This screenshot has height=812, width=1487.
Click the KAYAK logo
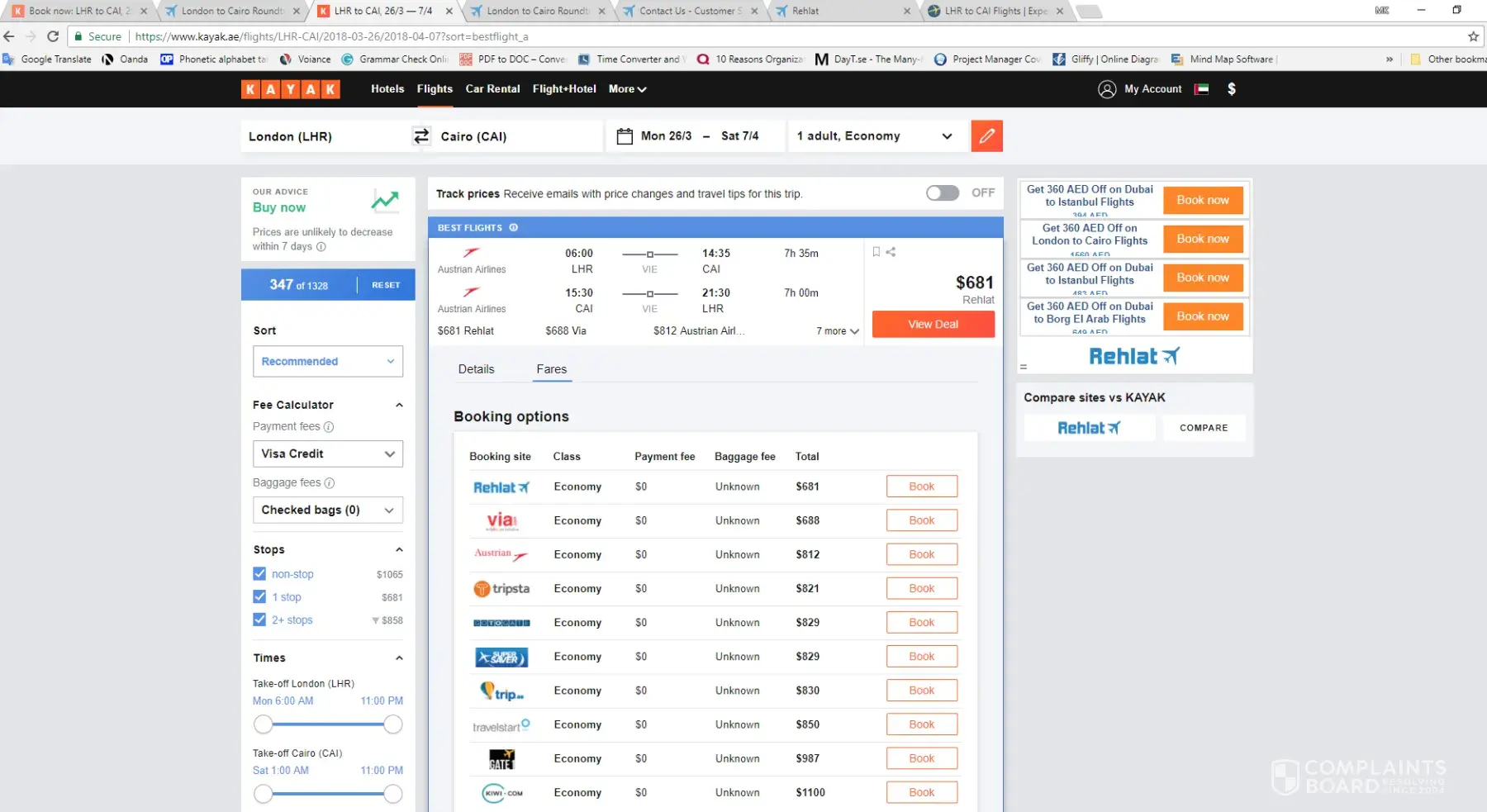click(x=290, y=89)
